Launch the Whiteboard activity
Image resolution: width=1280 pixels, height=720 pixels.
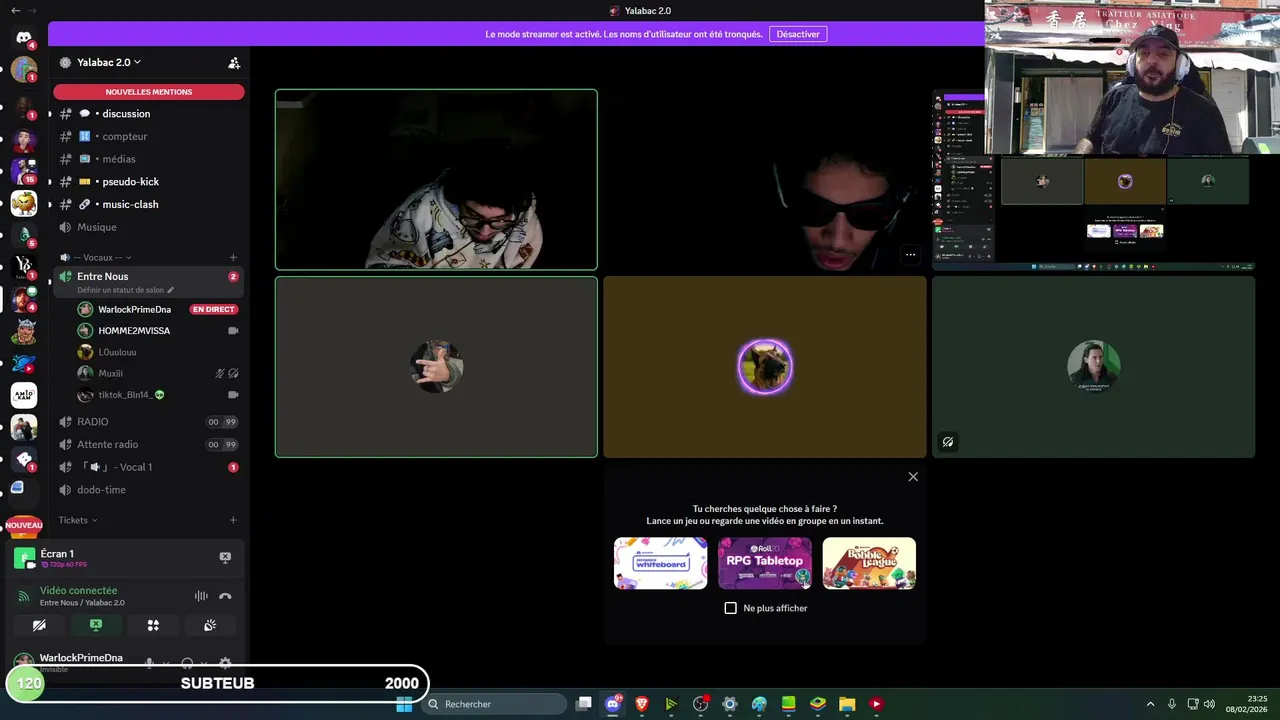(660, 563)
